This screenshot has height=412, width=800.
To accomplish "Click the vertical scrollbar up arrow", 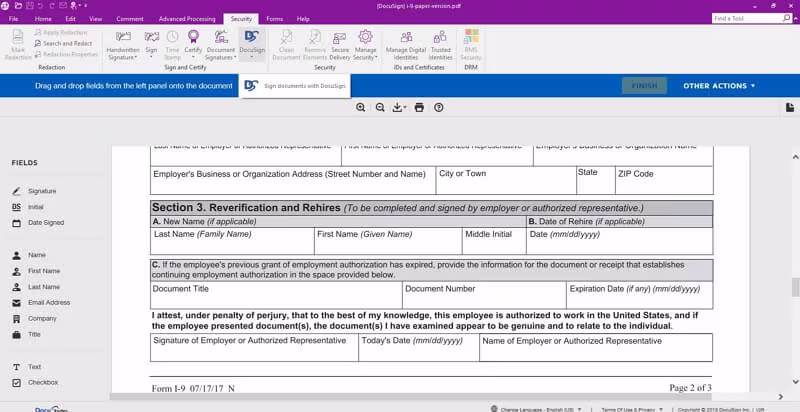I will pos(795,157).
